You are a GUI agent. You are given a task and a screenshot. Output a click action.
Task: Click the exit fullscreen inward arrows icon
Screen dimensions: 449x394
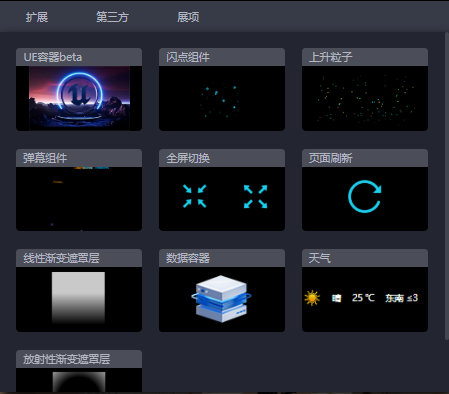click(195, 196)
